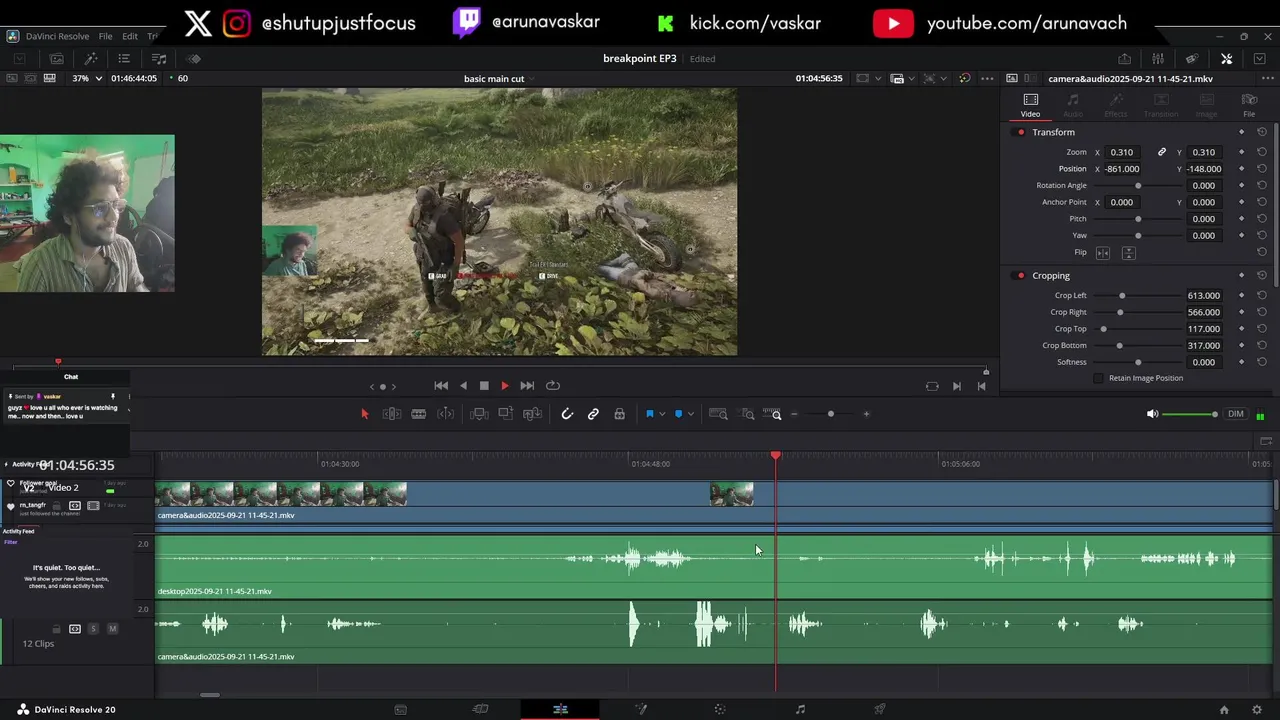
Task: Open the File menu
Action: coord(105,36)
